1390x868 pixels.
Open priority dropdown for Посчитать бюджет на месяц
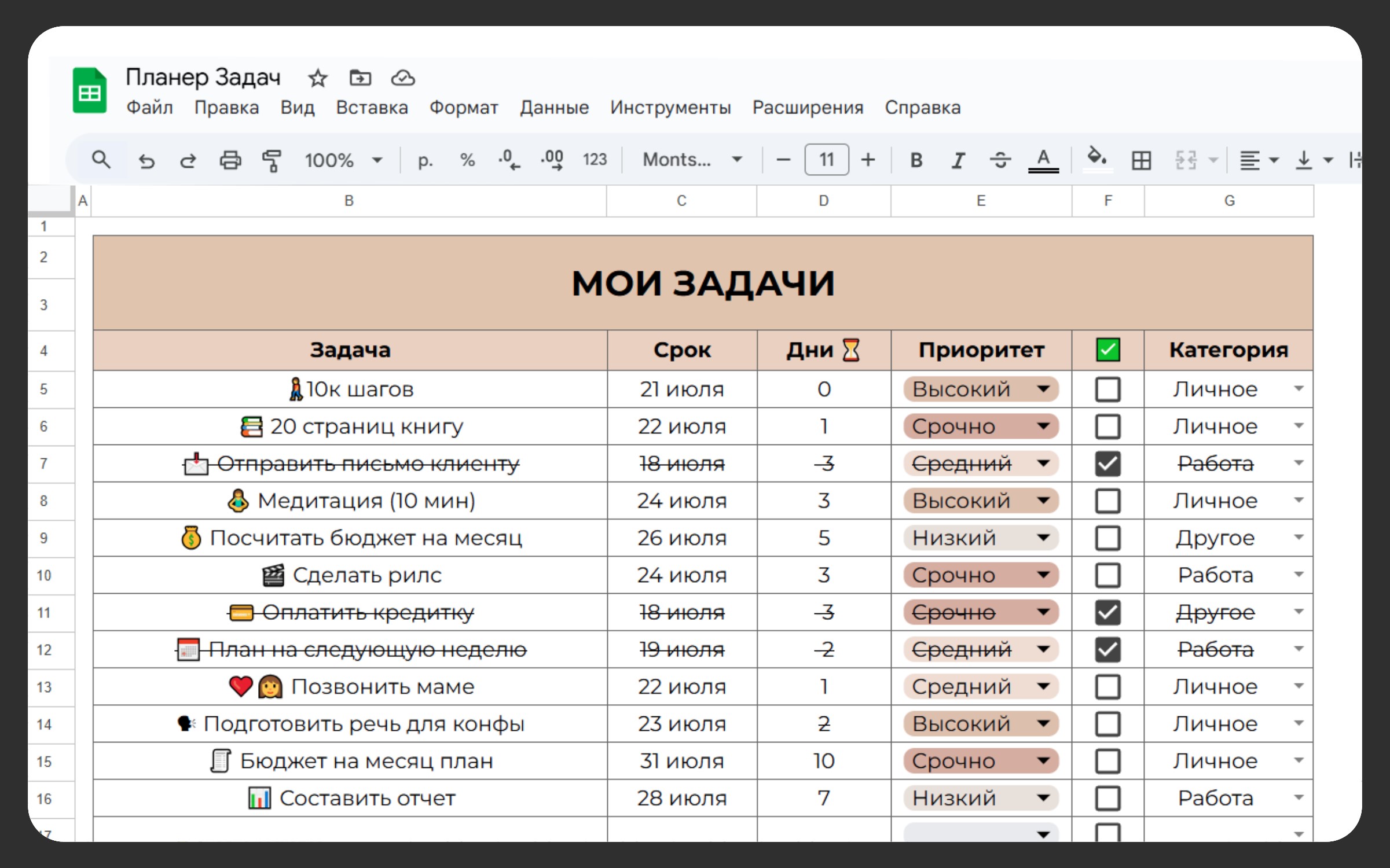coord(1043,538)
